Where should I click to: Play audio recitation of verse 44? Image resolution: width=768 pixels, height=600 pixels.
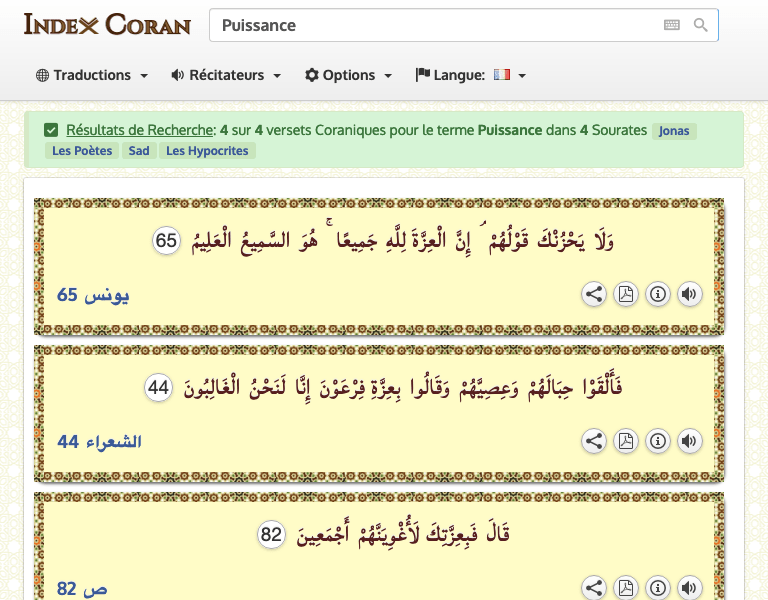pos(689,441)
